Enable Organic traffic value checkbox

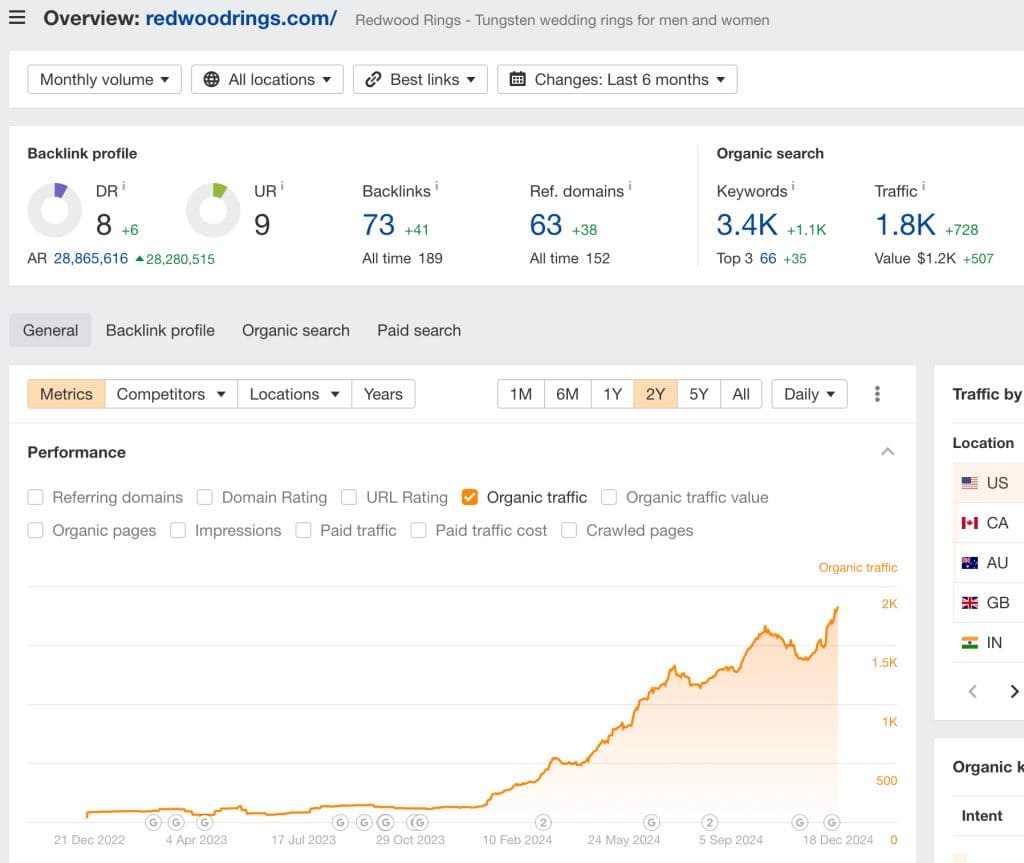coord(609,497)
